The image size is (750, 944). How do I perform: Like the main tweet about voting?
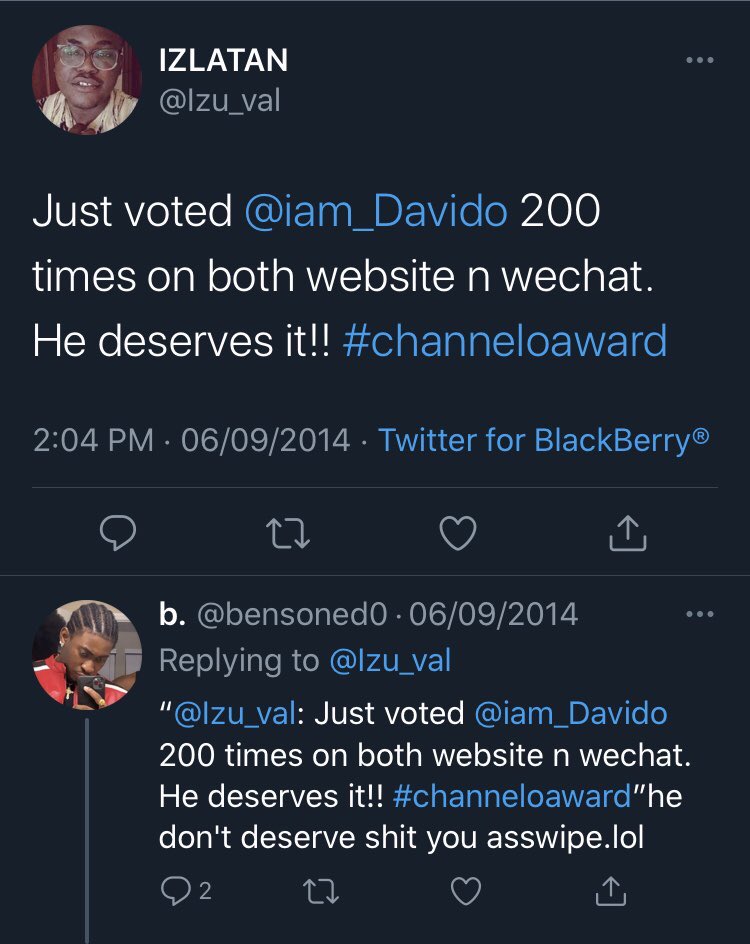458,535
